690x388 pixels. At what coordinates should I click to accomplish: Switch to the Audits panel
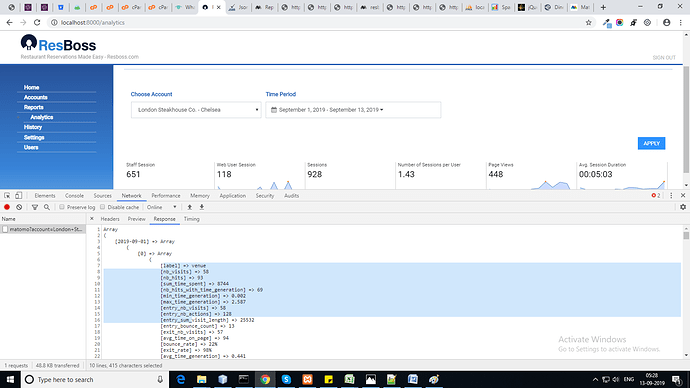(291, 195)
